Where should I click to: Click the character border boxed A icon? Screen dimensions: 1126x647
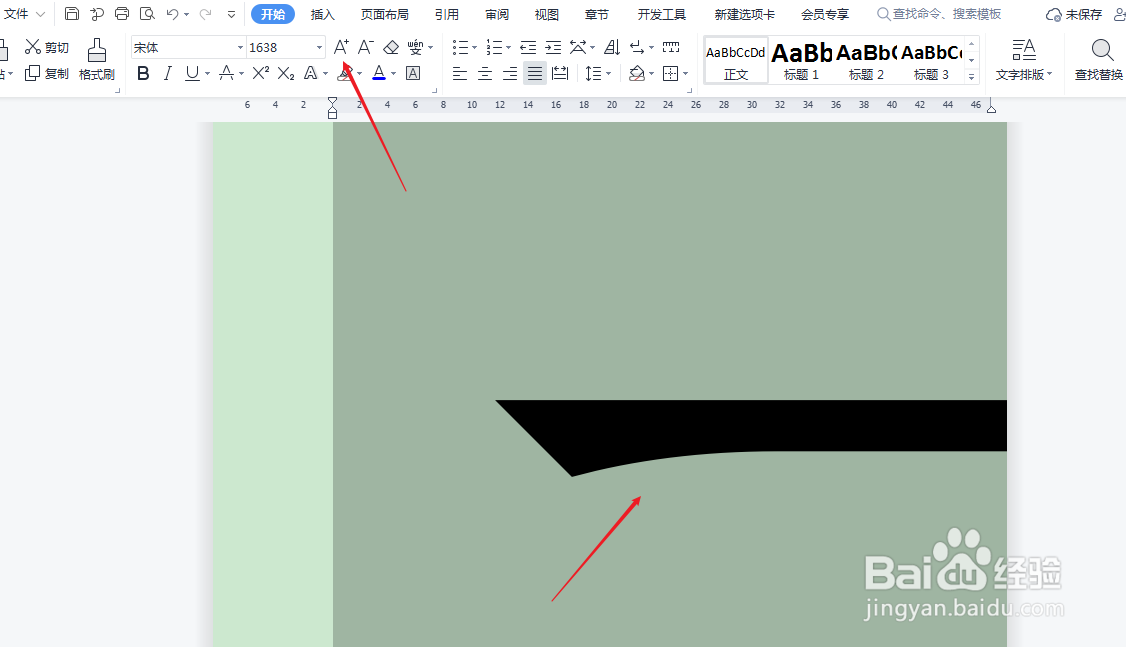(x=413, y=73)
